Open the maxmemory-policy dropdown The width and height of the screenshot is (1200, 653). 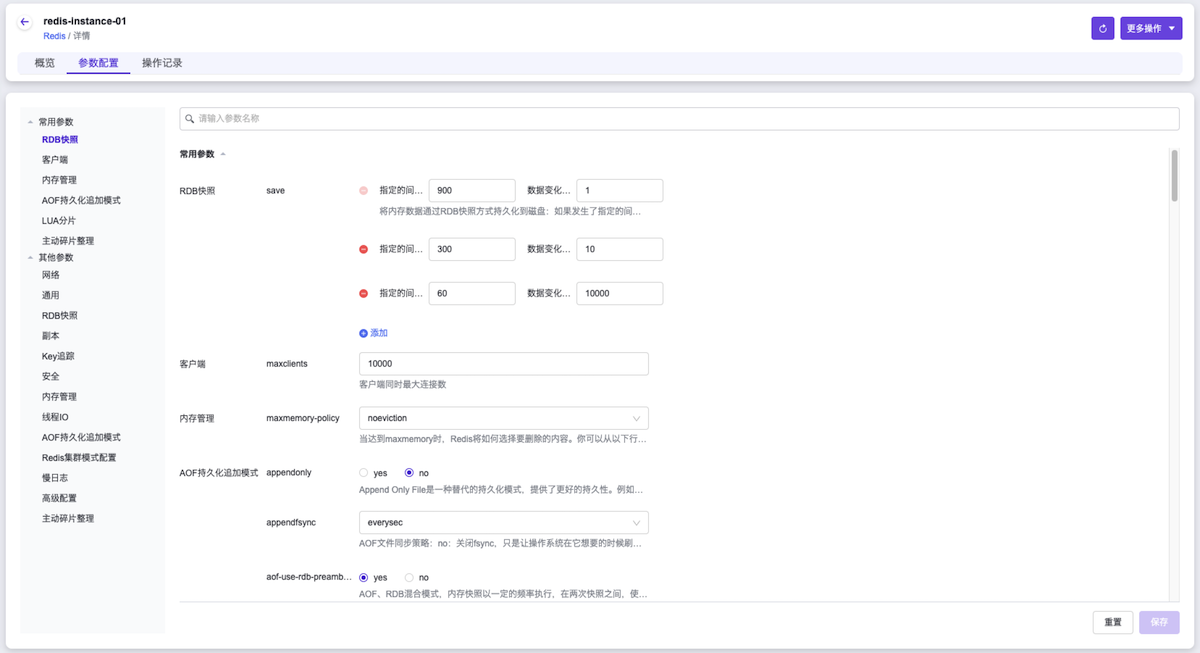pos(503,418)
